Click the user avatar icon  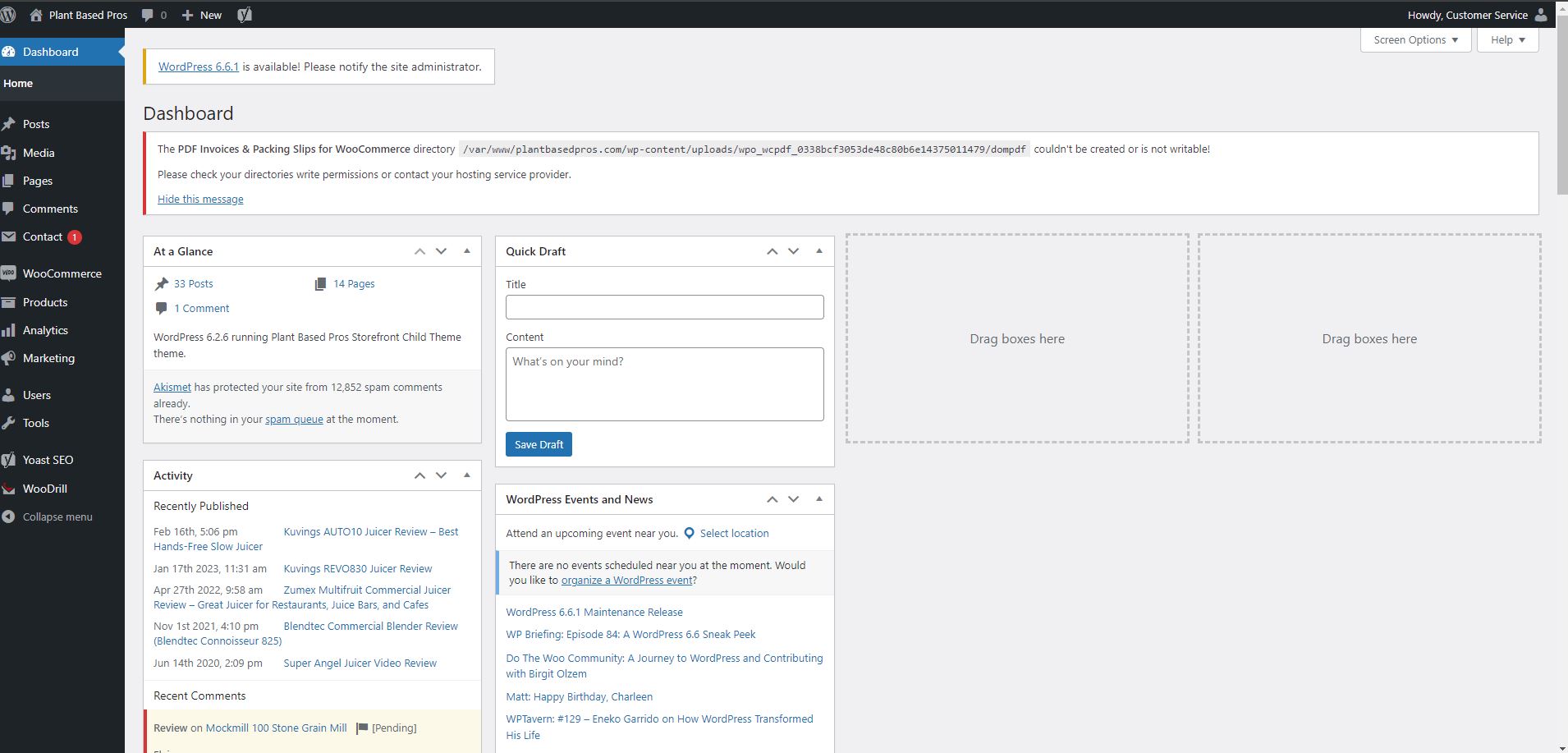1541,15
